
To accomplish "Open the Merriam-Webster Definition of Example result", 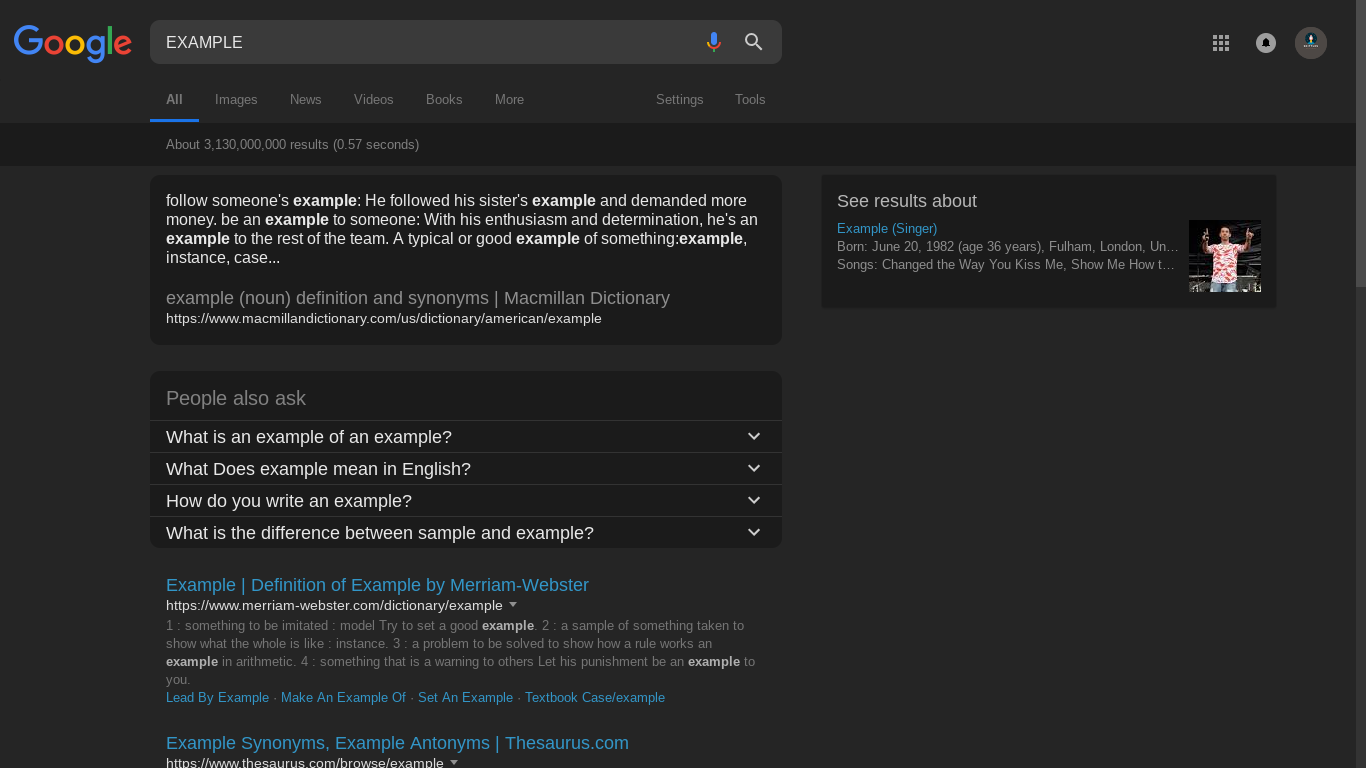I will coord(377,585).
